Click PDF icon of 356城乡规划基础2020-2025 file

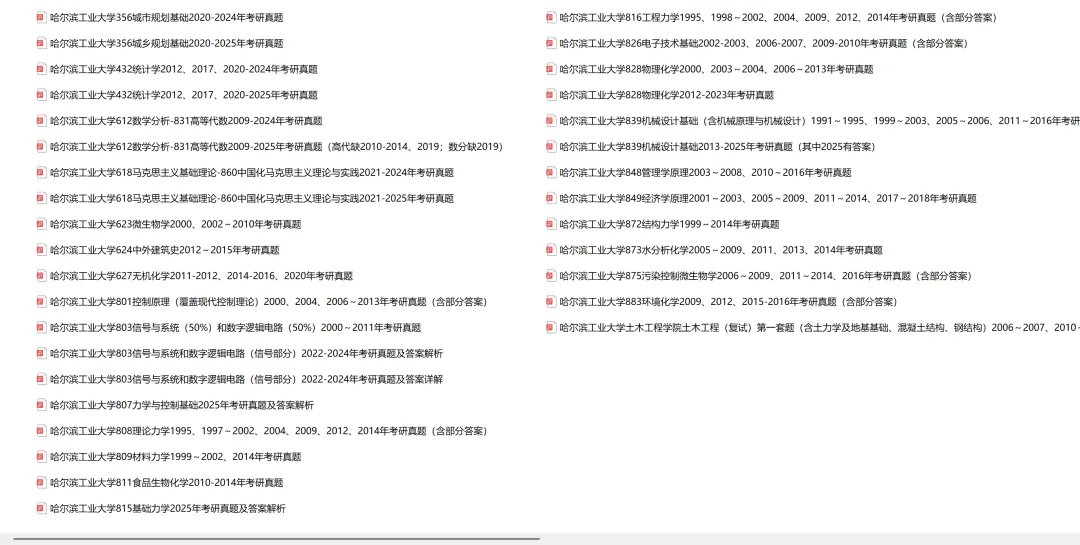point(41,43)
